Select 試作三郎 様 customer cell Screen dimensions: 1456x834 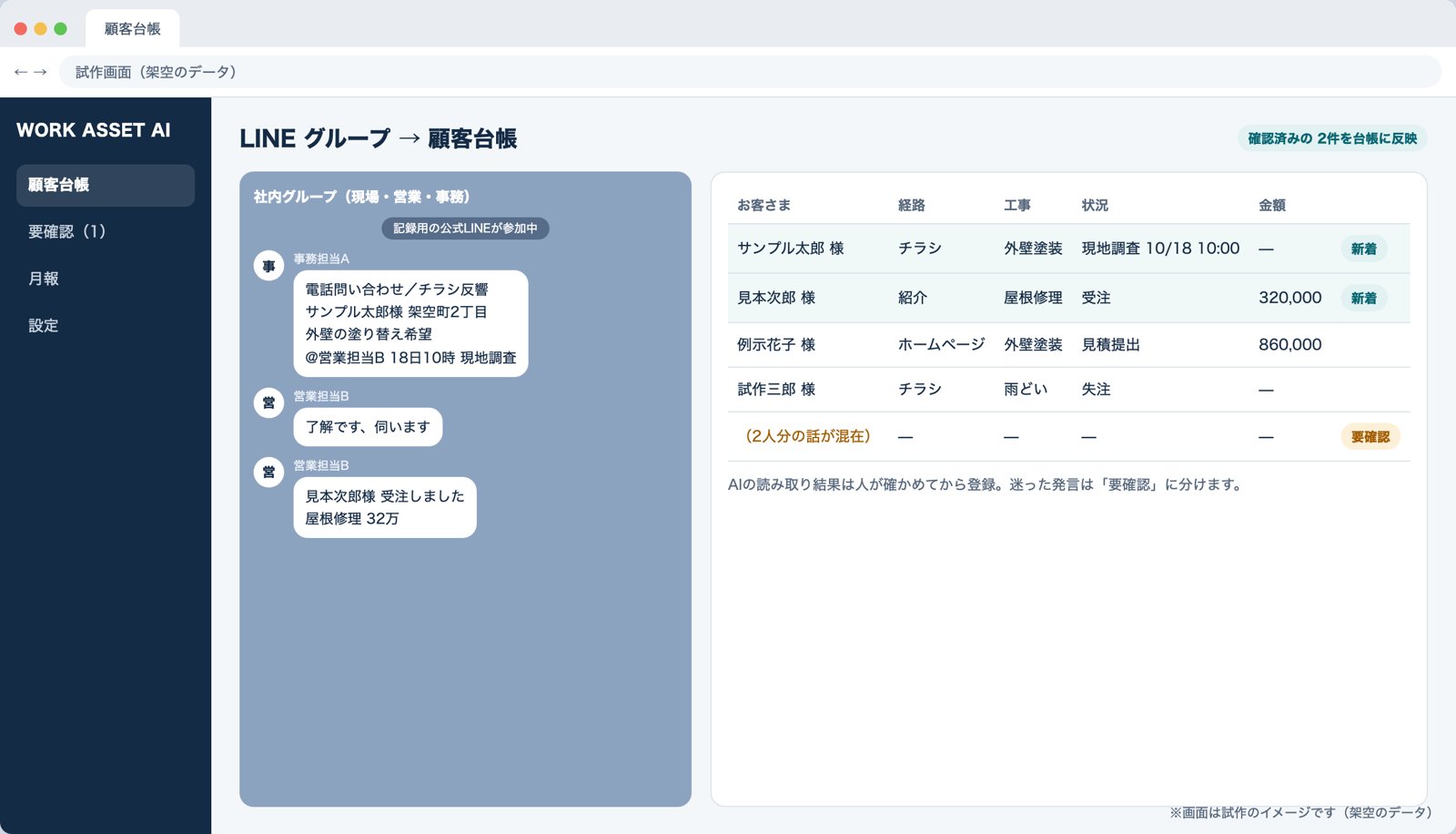(x=776, y=390)
